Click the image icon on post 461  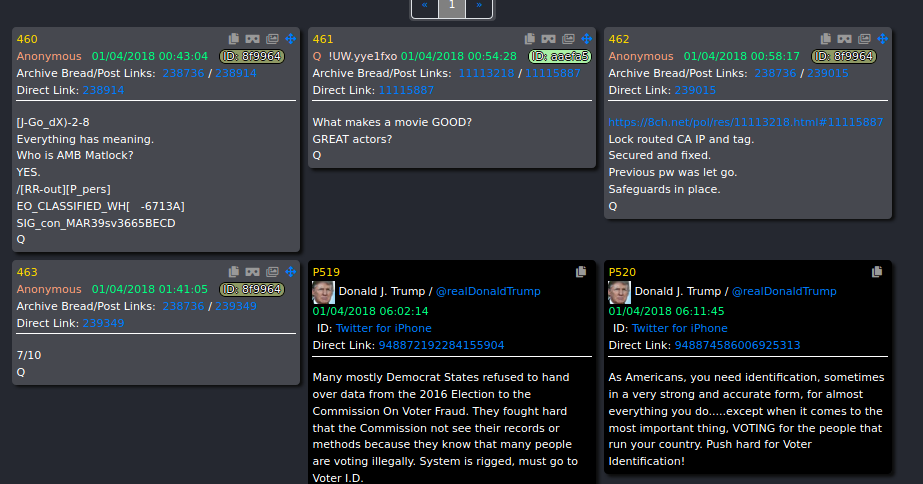(x=568, y=39)
